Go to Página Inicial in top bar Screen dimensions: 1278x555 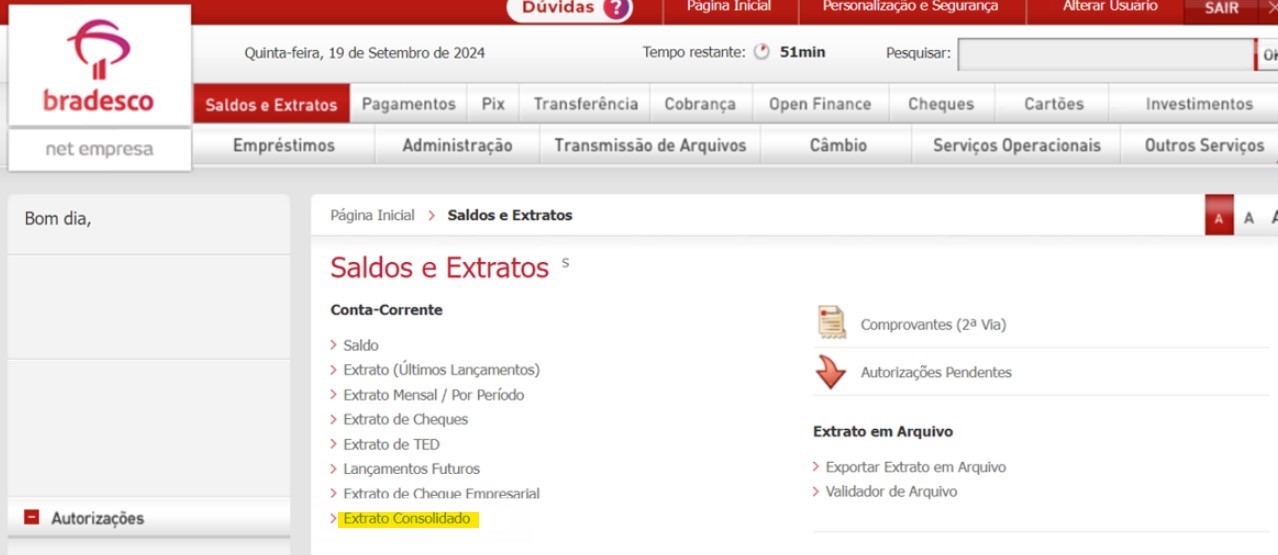[x=729, y=6]
